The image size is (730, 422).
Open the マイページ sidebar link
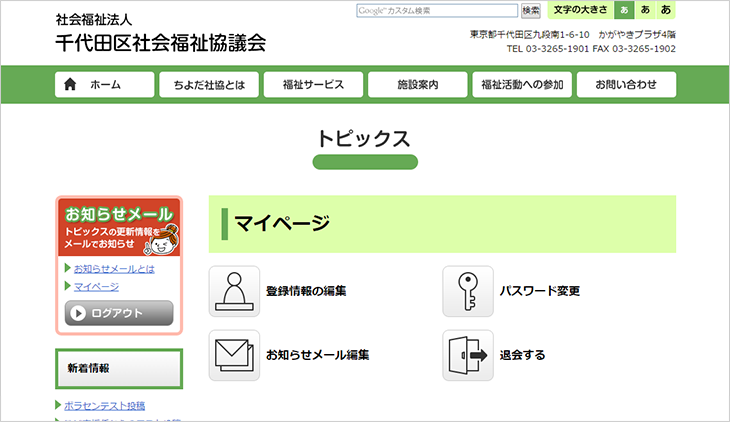[x=96, y=287]
